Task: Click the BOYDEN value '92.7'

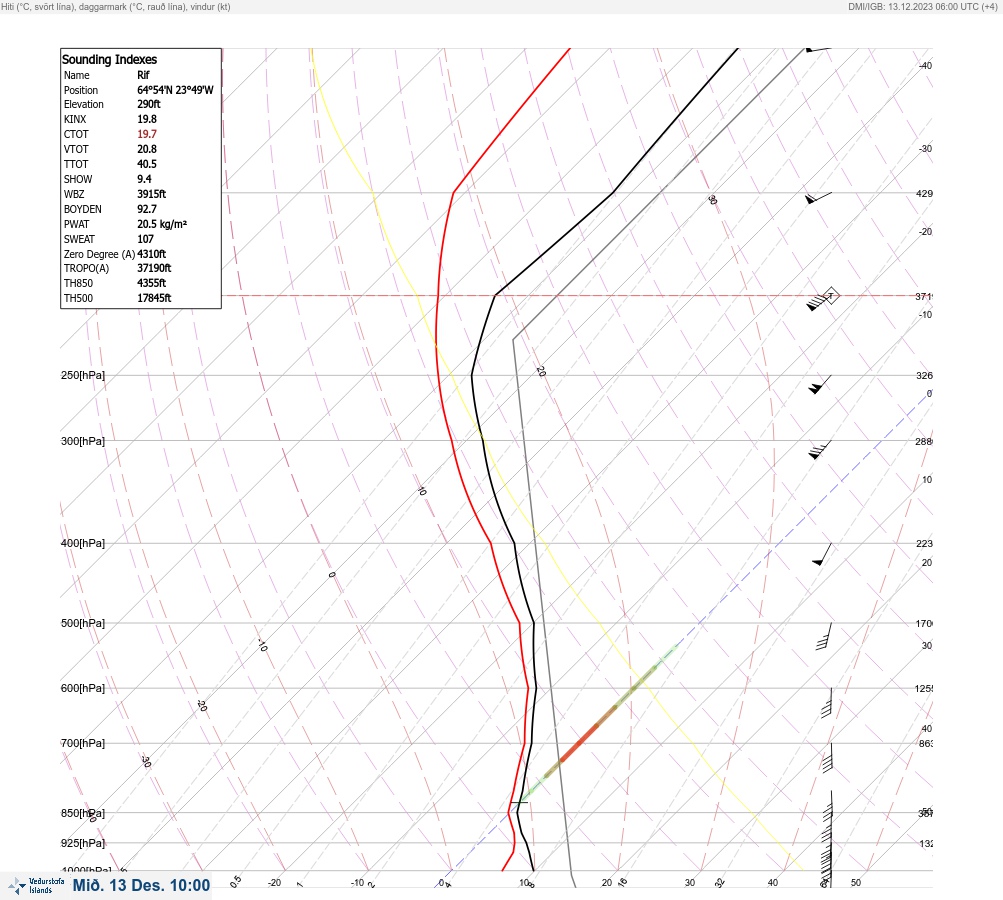Action: click(x=146, y=209)
